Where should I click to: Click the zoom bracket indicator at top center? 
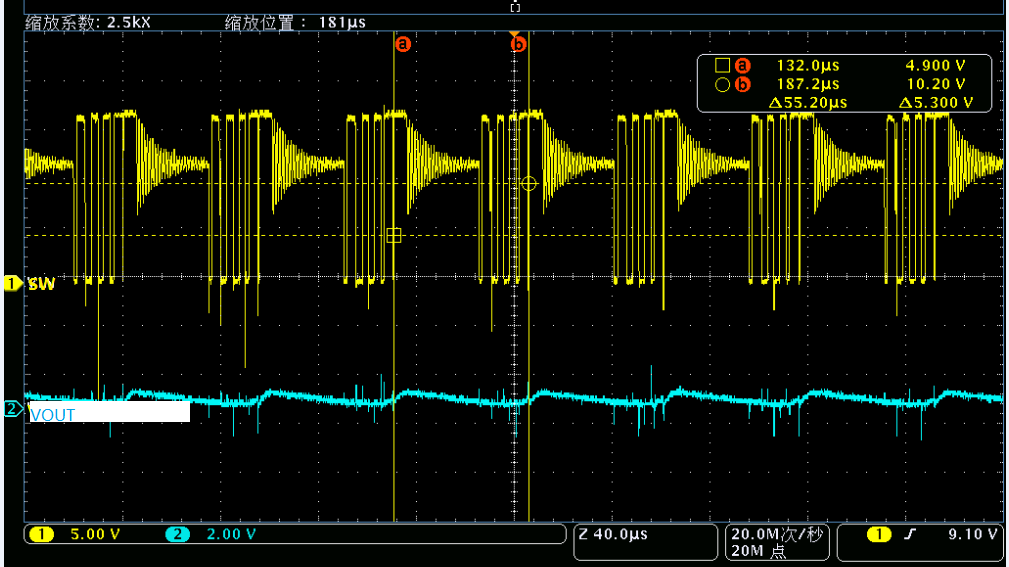coord(515,7)
